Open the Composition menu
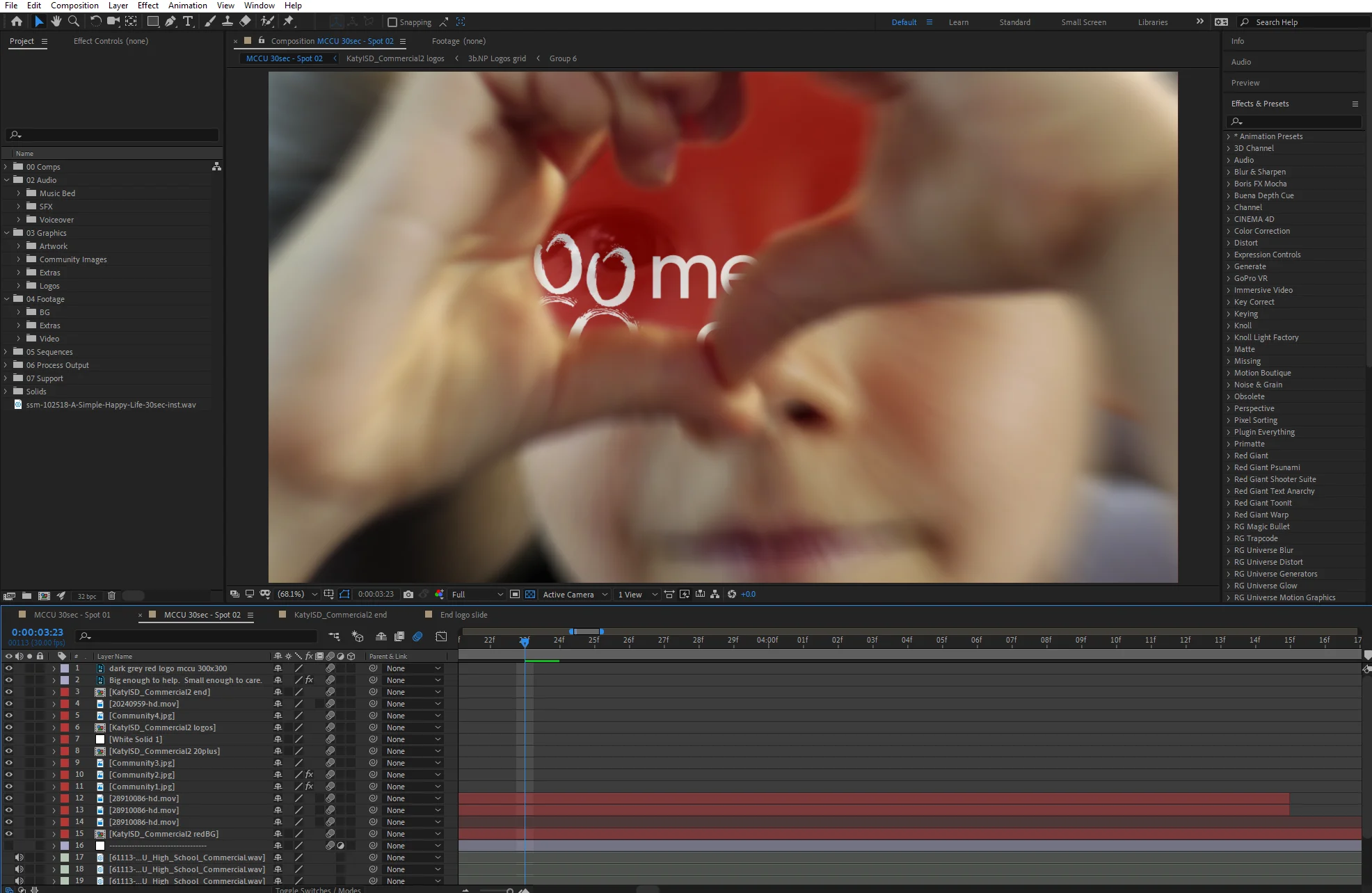 click(x=74, y=6)
